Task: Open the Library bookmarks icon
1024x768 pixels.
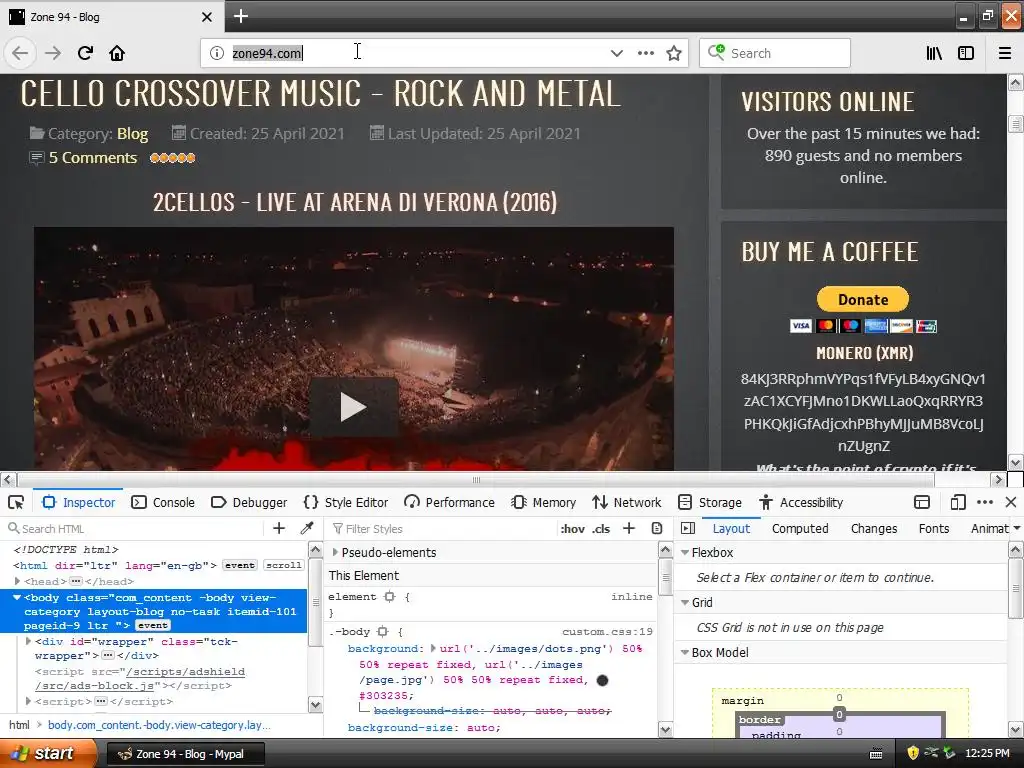Action: pyautogui.click(x=934, y=53)
